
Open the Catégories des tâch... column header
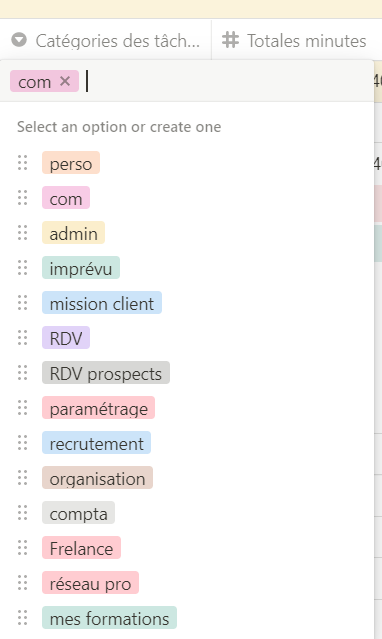[x=106, y=40]
